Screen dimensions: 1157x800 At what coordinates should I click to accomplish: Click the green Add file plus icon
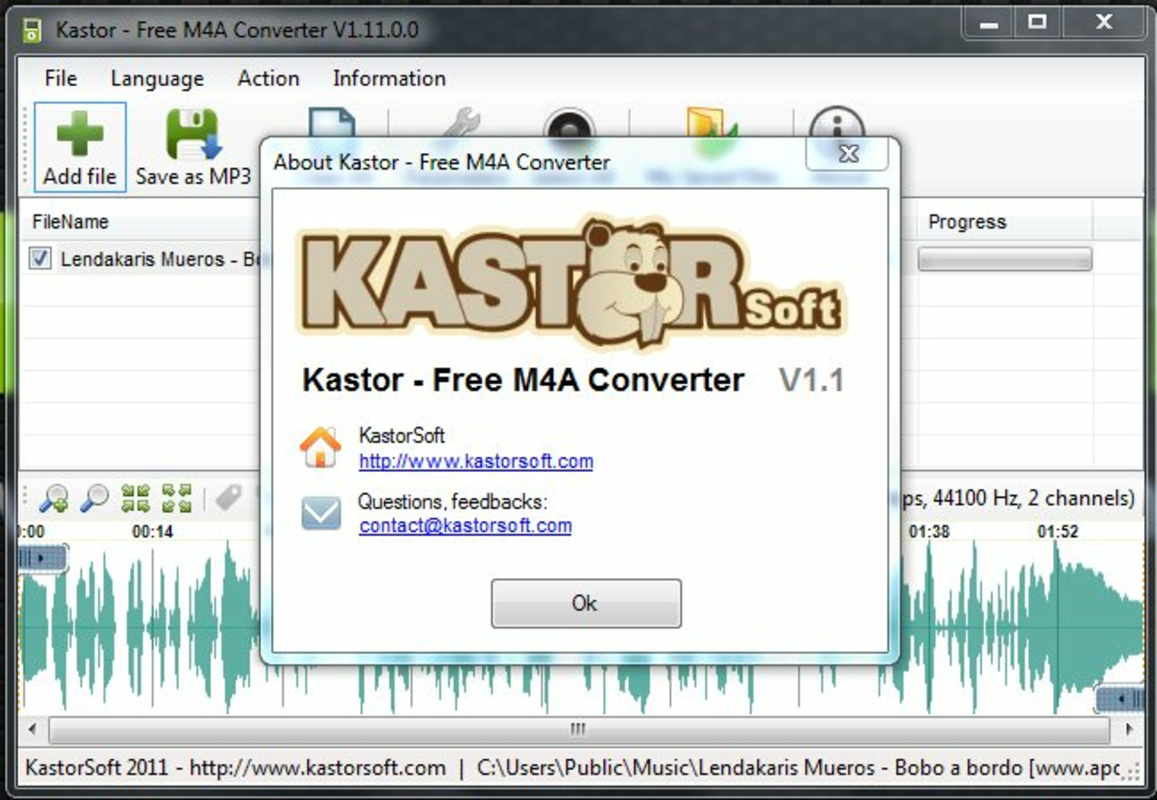pyautogui.click(x=80, y=134)
